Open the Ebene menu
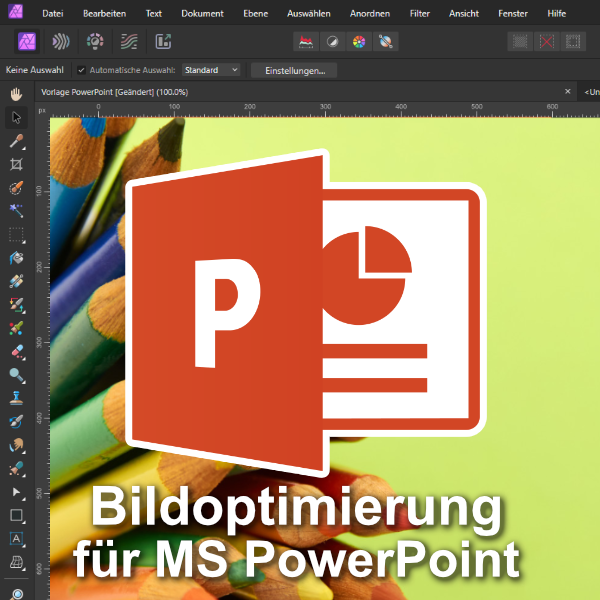 pos(256,14)
